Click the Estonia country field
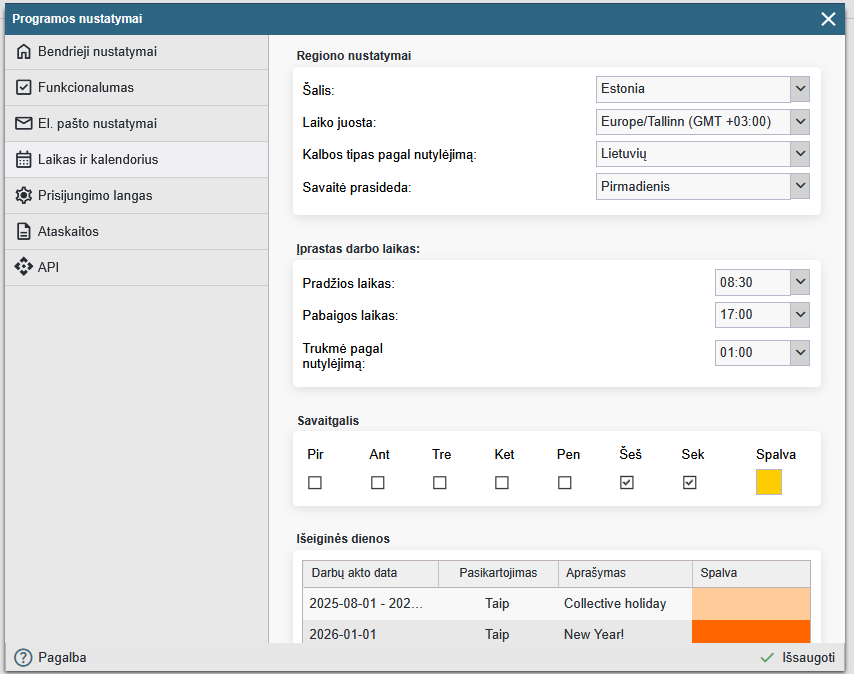854x674 pixels. 693,89
